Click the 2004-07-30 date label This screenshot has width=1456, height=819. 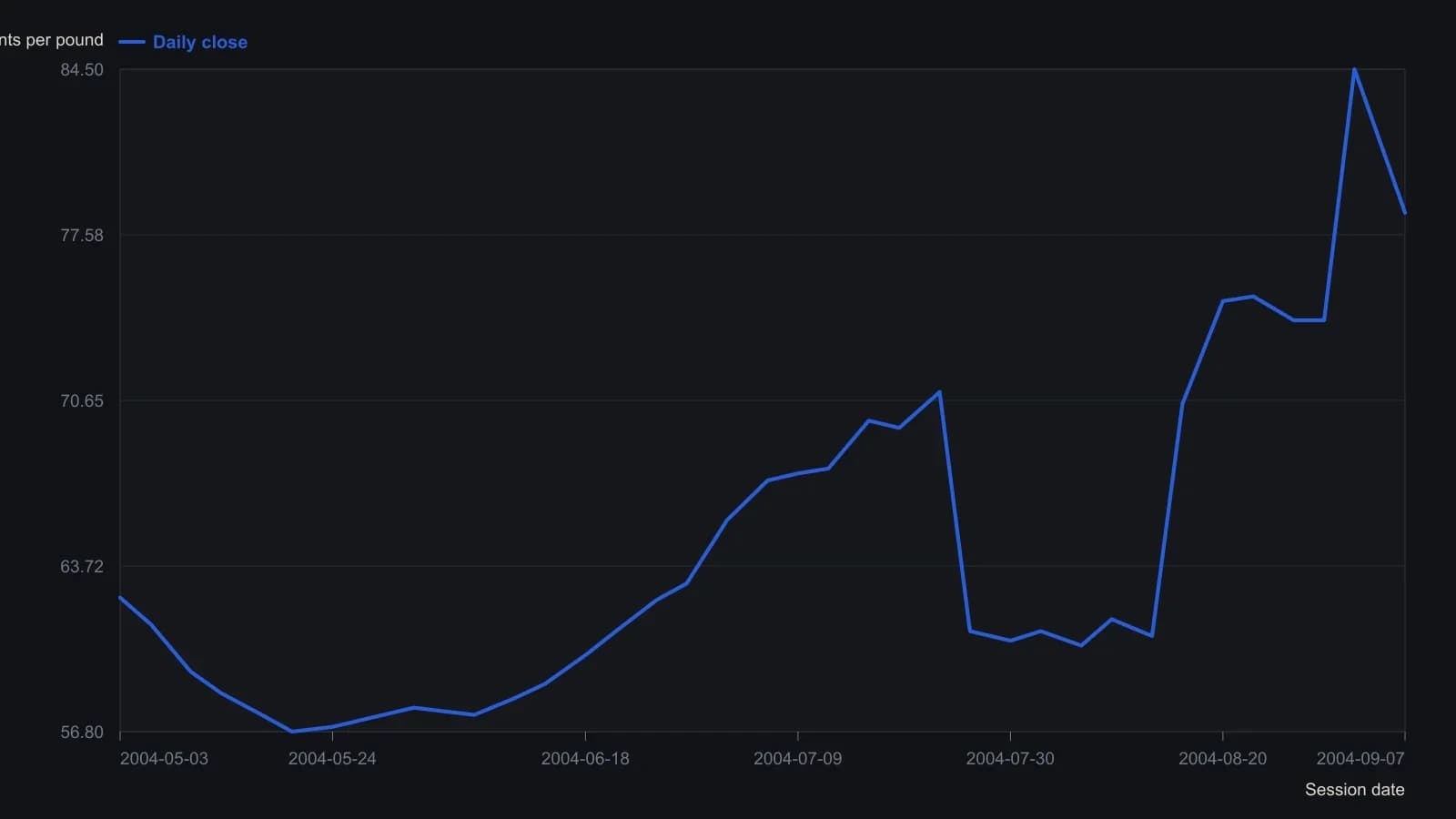pyautogui.click(x=1010, y=759)
